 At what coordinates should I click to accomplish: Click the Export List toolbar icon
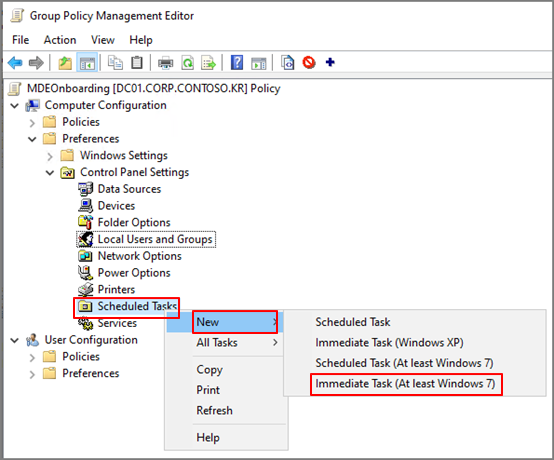(208, 63)
